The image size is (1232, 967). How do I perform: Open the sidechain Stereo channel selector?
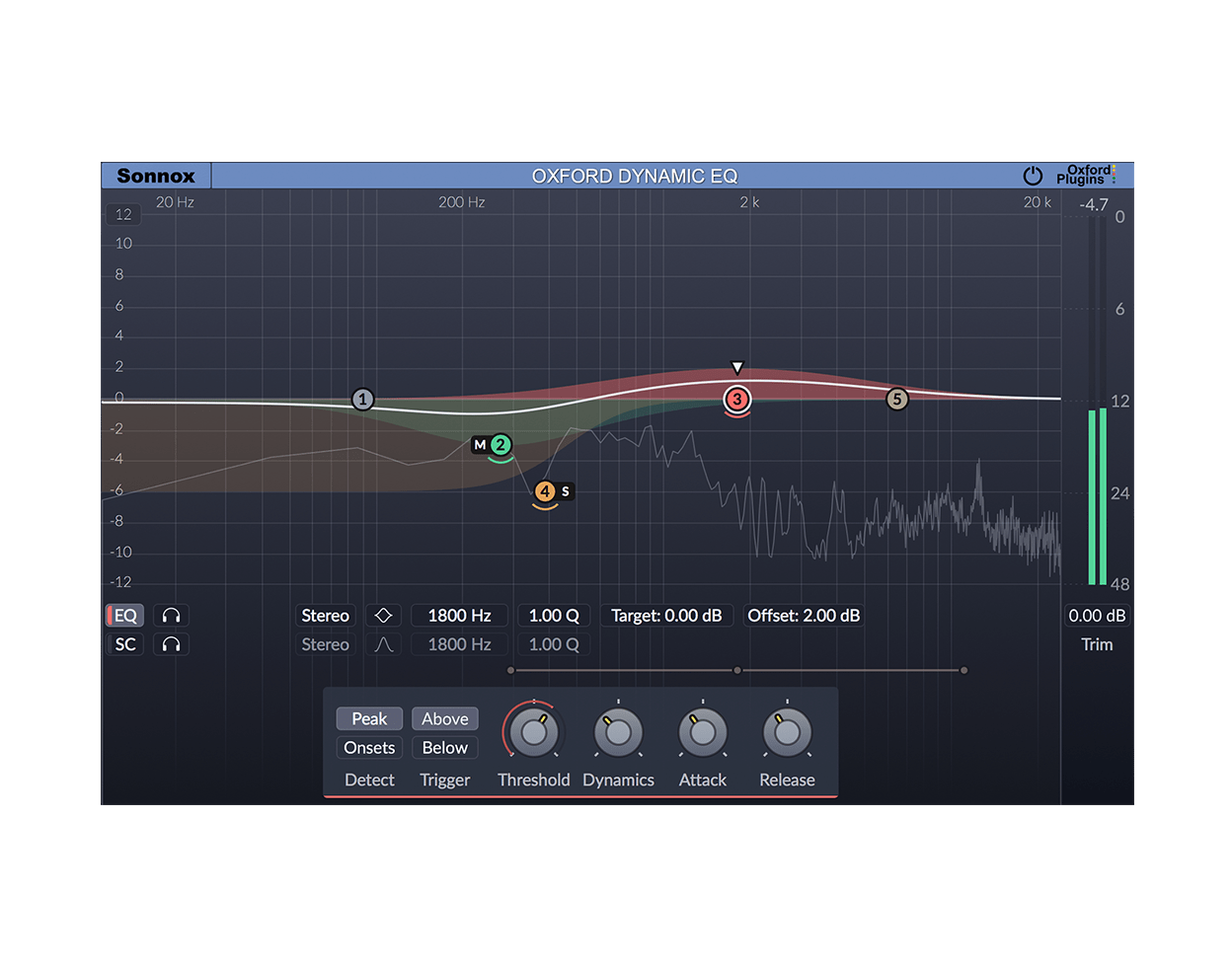326,644
